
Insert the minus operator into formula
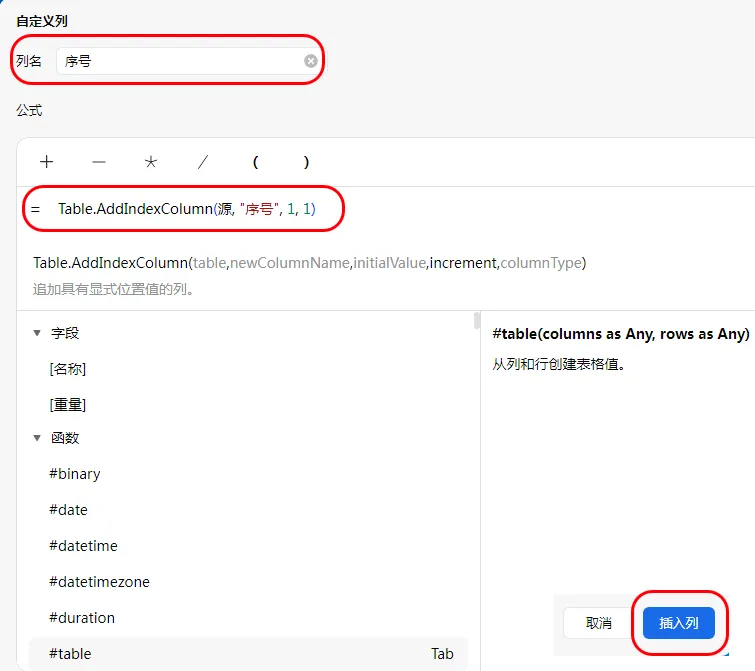[x=99, y=162]
